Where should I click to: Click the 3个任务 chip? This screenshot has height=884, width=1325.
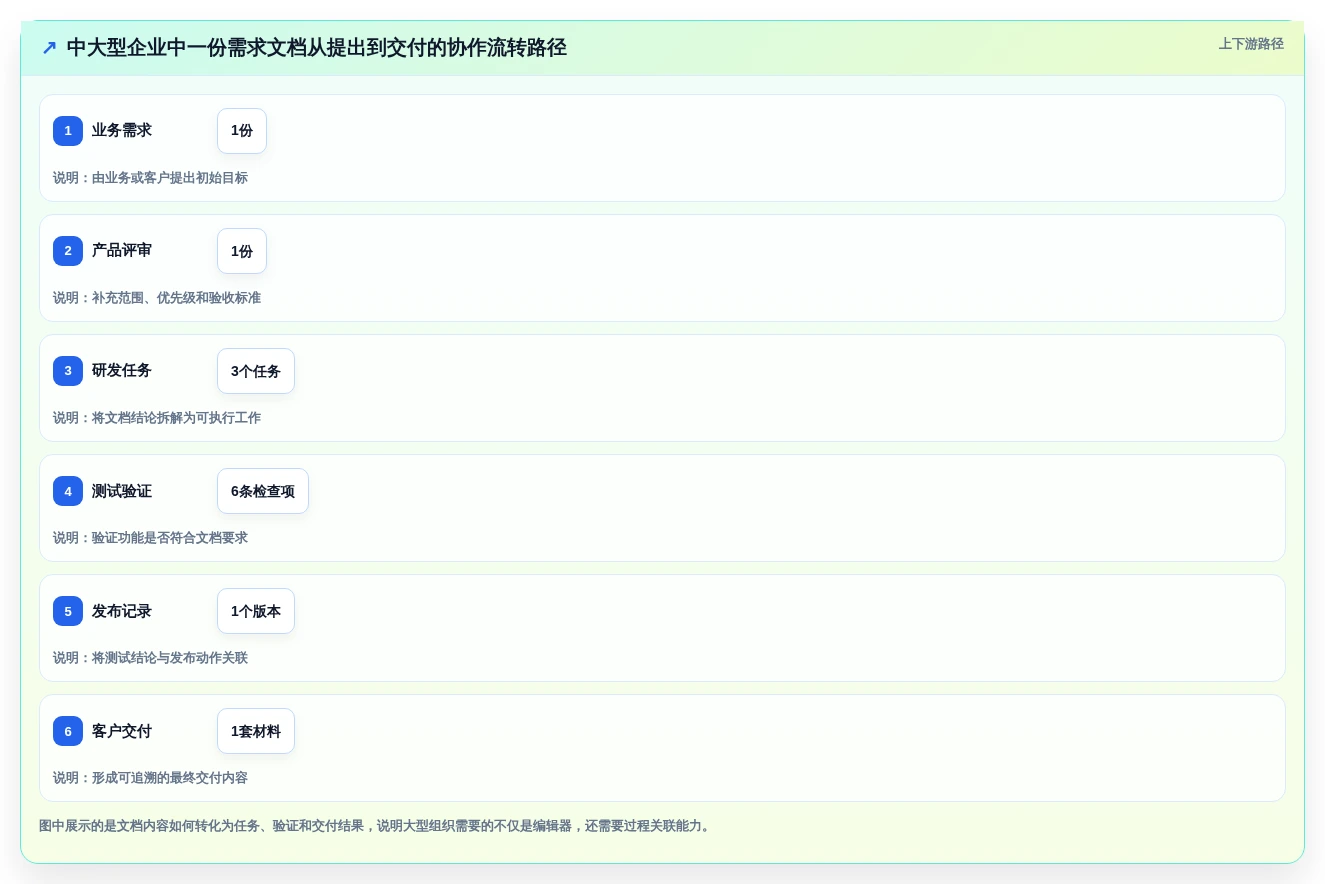click(256, 371)
